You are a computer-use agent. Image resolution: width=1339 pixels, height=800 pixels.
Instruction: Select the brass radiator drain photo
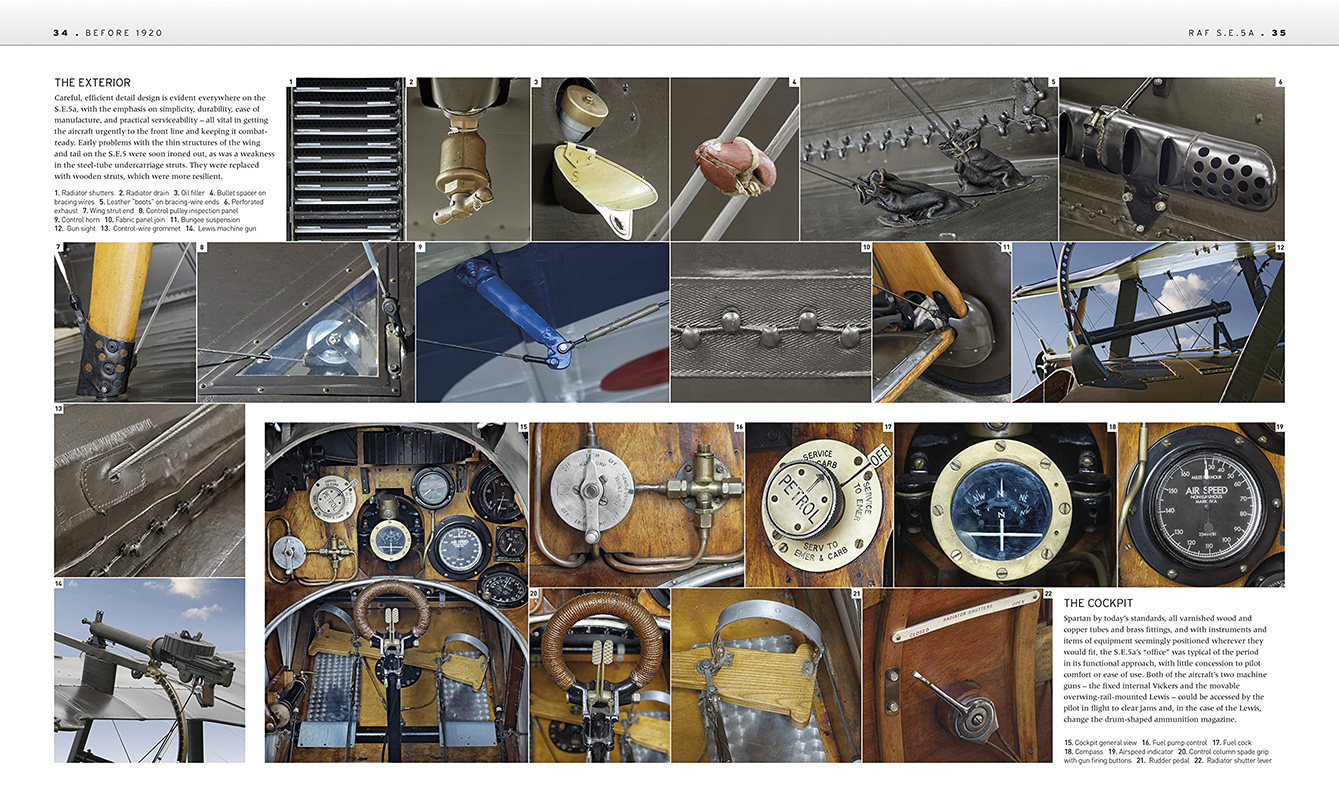pos(468,159)
